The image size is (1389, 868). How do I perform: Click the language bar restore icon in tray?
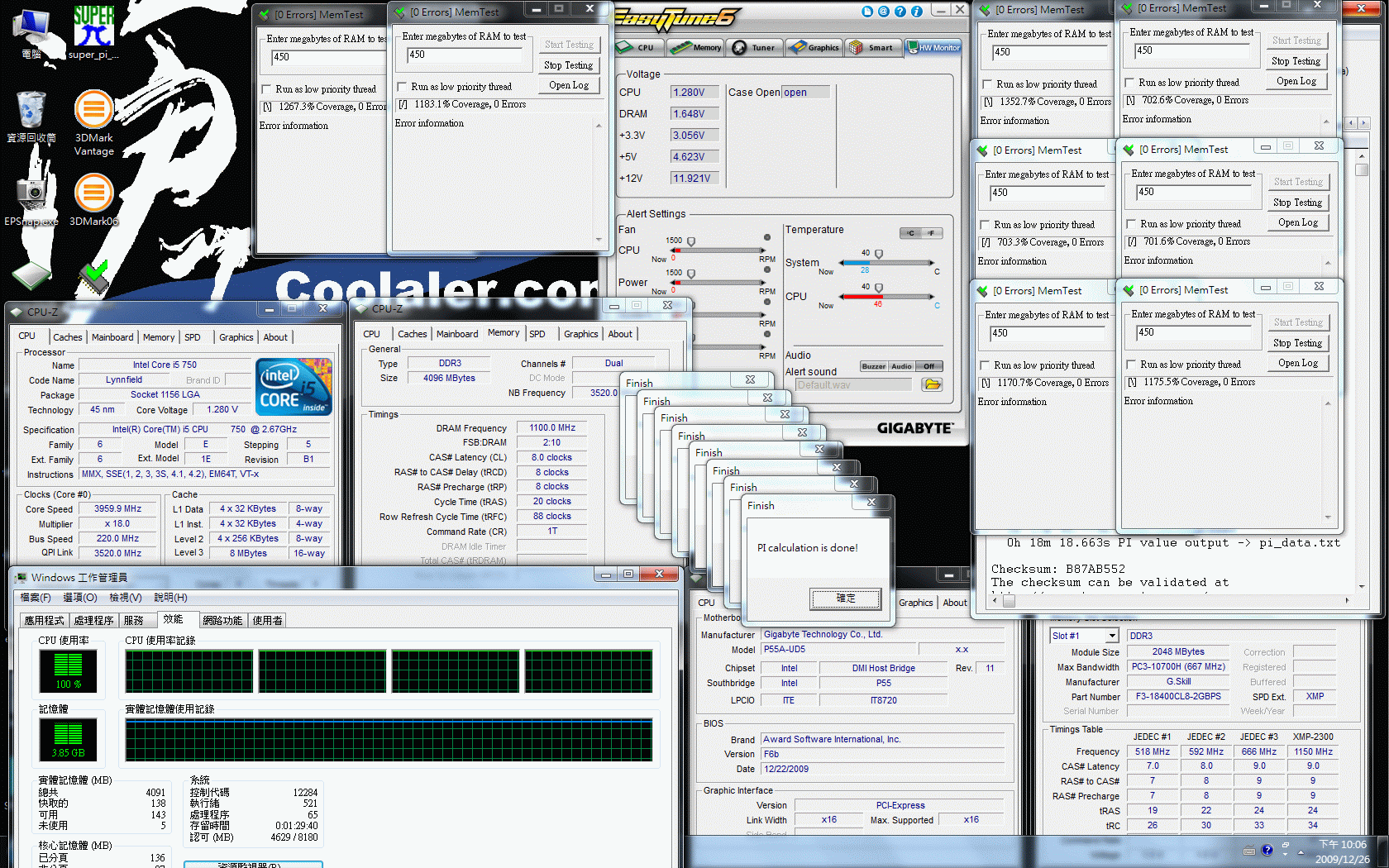(x=1286, y=846)
